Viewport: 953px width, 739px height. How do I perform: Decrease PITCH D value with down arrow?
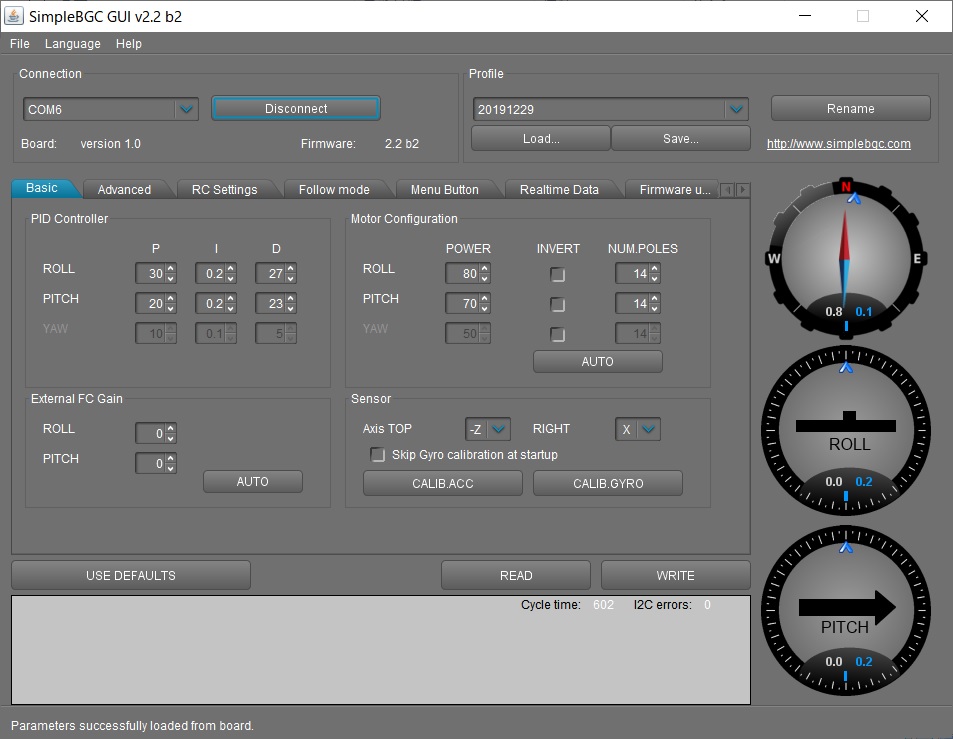point(291,309)
